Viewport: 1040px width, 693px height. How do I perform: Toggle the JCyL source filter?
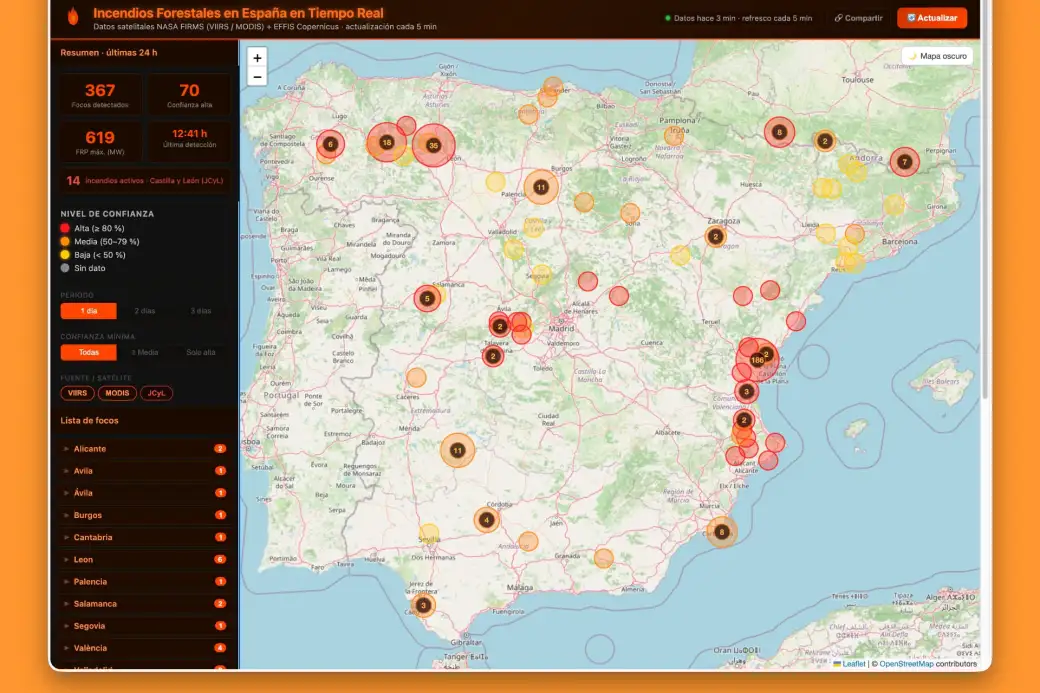[x=157, y=393]
